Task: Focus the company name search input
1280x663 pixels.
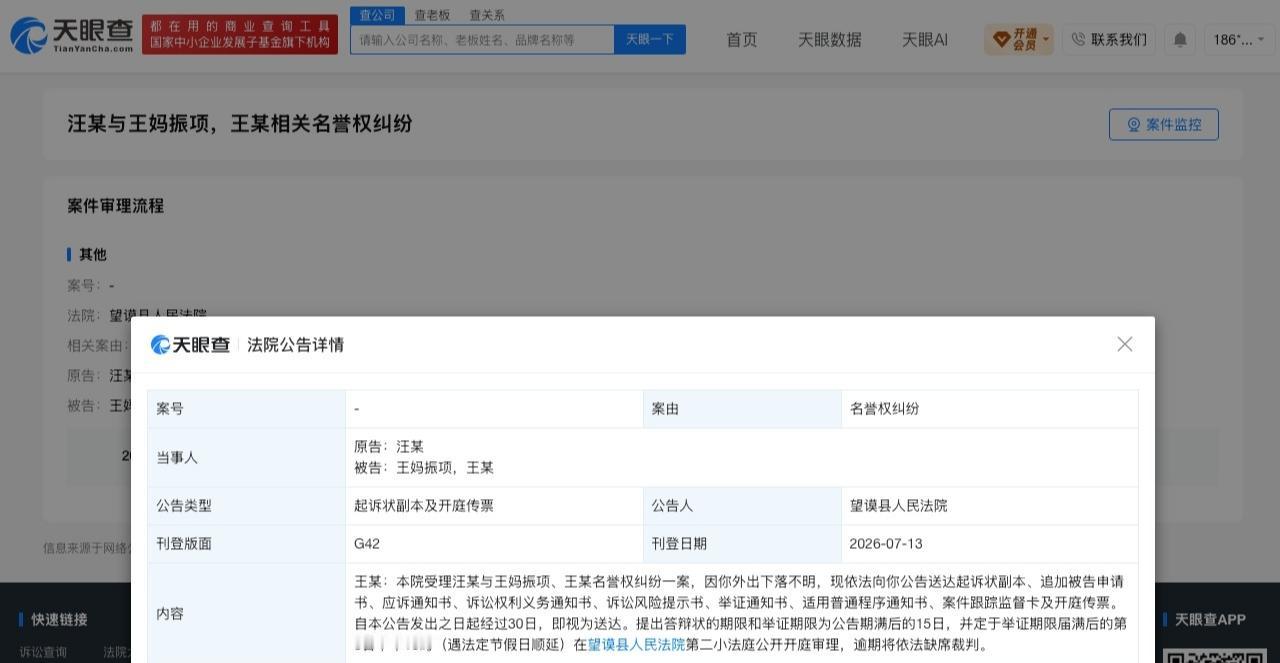Action: point(482,39)
